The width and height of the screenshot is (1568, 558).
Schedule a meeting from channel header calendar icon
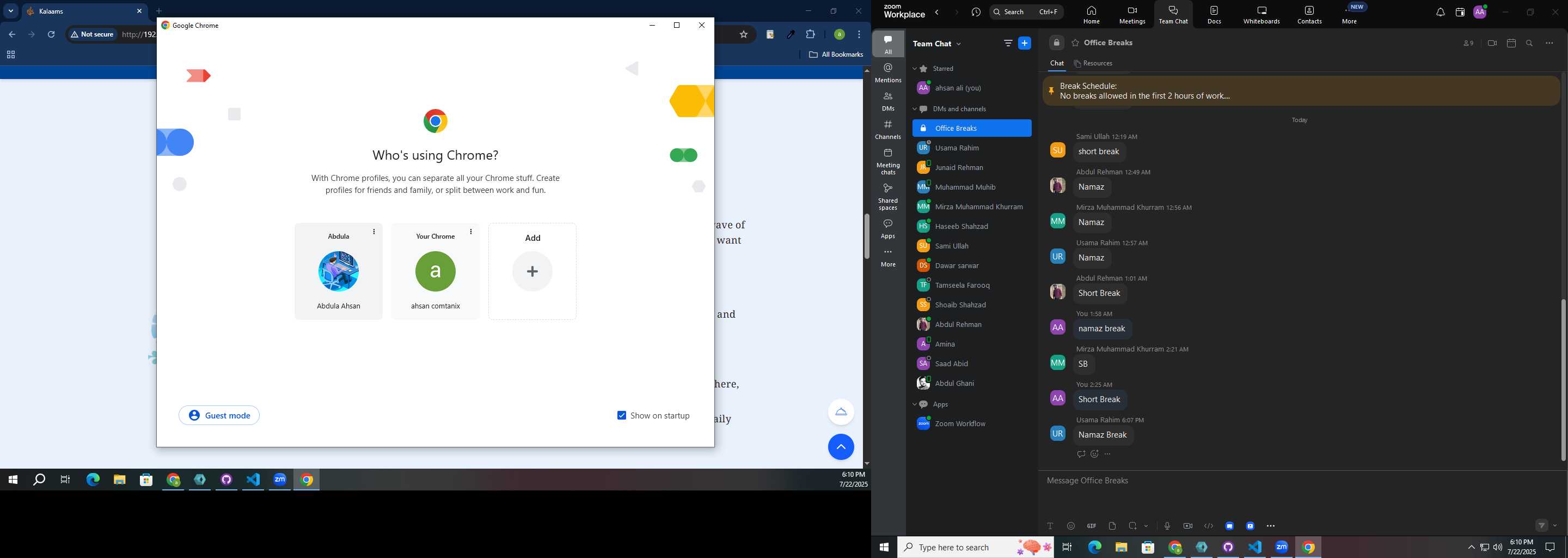(x=1511, y=43)
